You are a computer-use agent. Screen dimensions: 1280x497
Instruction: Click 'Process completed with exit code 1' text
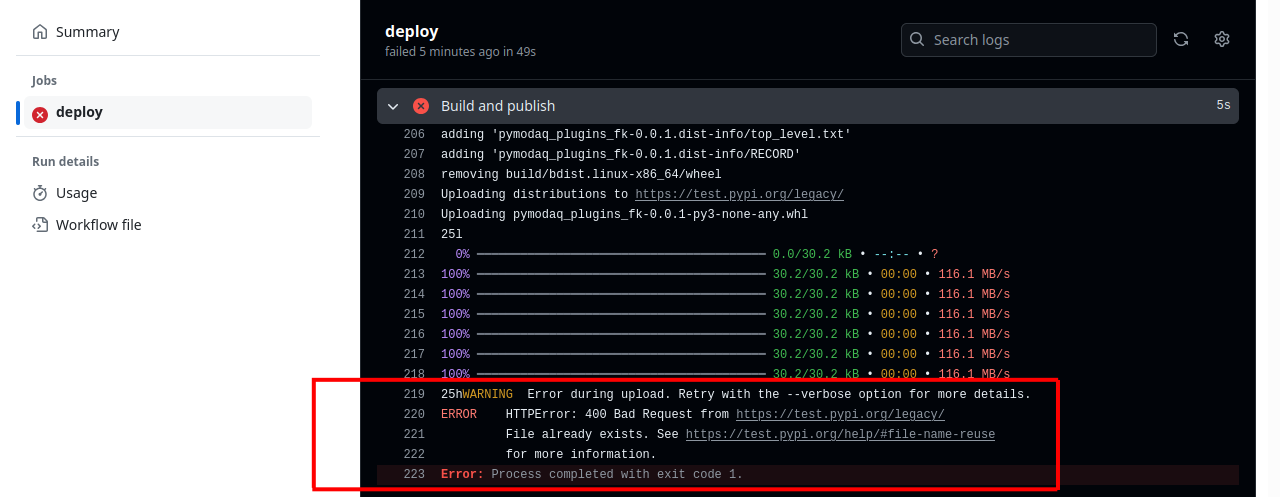[x=617, y=474]
